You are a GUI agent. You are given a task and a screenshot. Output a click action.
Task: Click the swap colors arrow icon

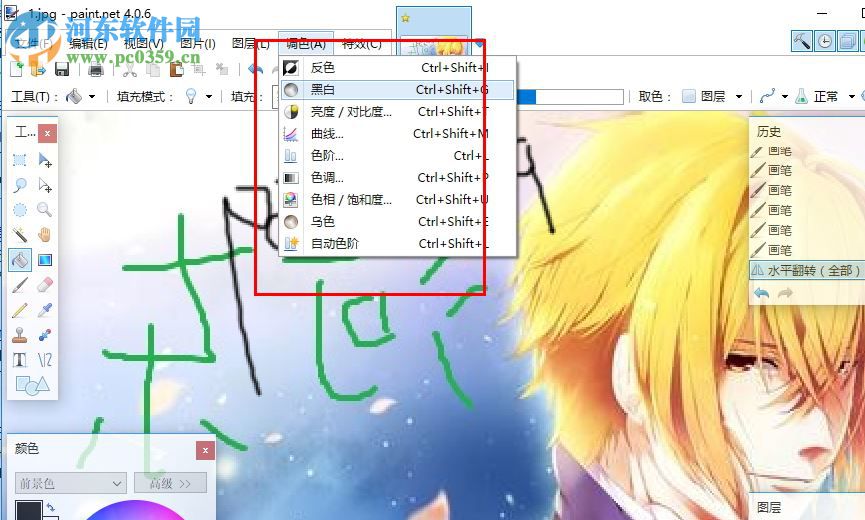tap(51, 507)
